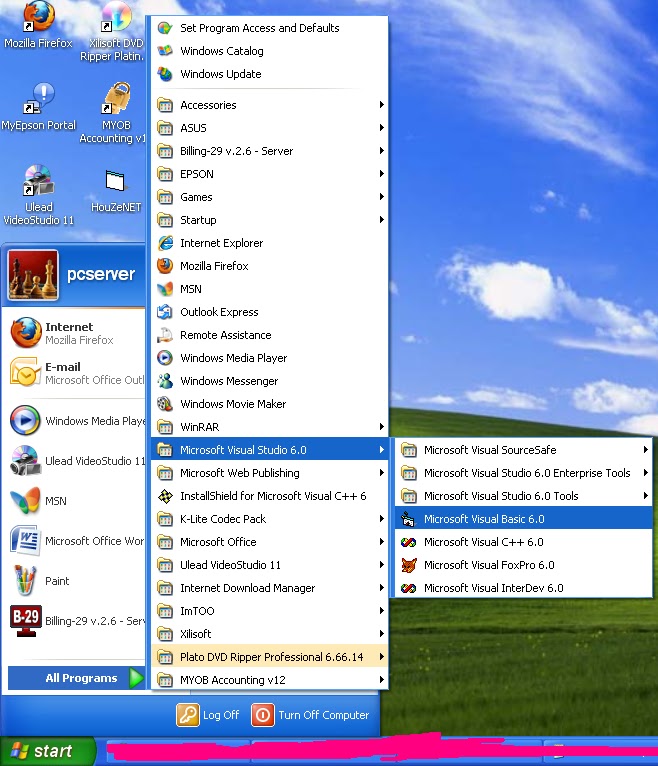The image size is (658, 766).
Task: Expand Microsoft Visual SourceSafe submenu
Action: 524,449
